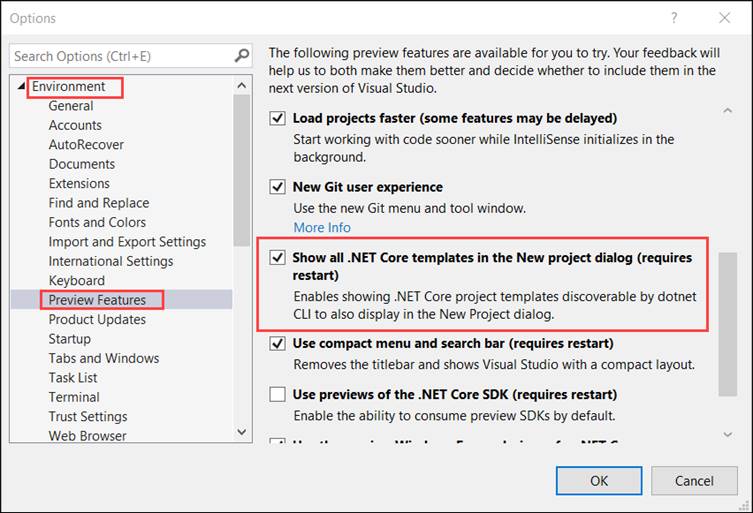Toggle Show all .NET Core templates checkbox
The width and height of the screenshot is (753, 513).
coord(278,258)
